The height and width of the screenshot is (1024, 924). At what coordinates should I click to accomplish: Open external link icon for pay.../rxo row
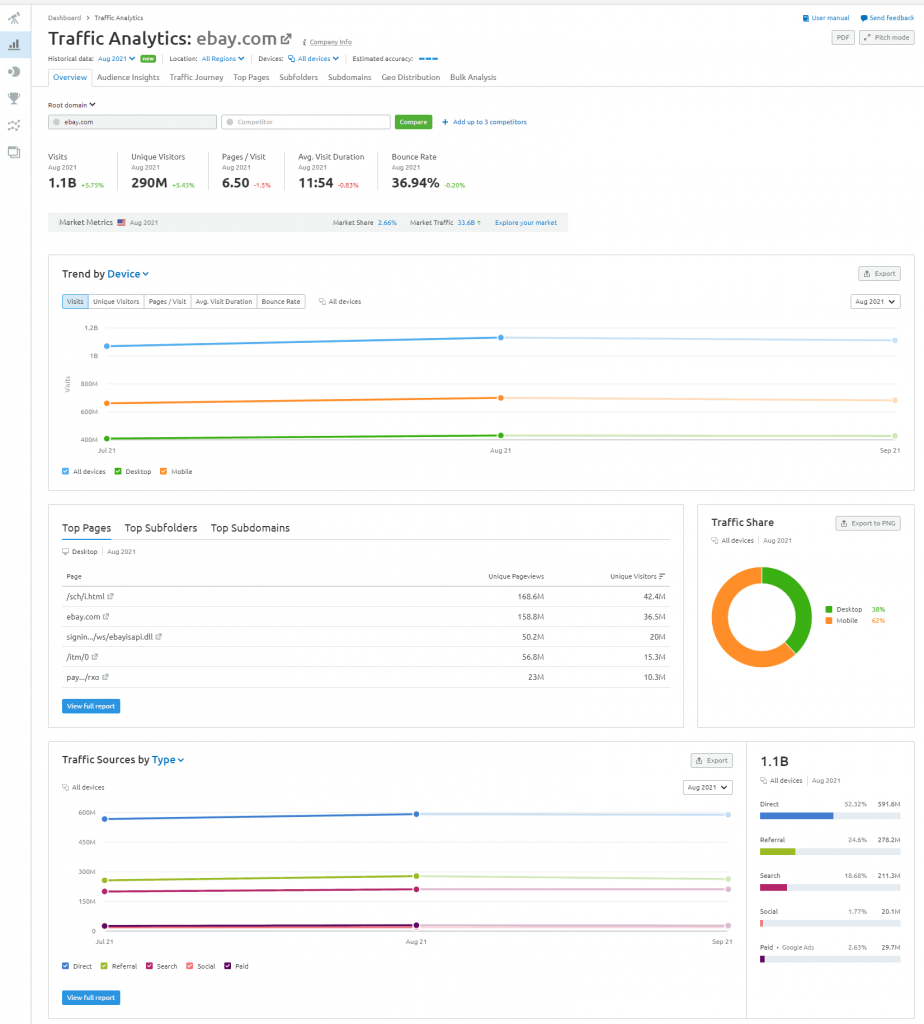pos(105,677)
